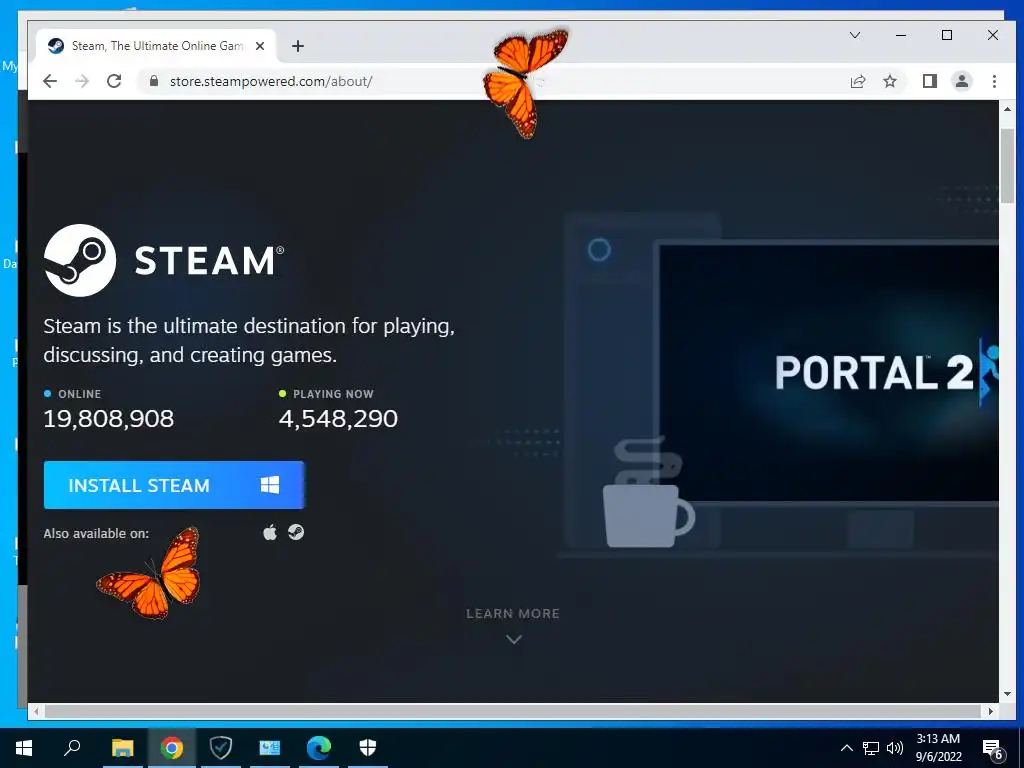The image size is (1024, 768).
Task: Launch Microsoft Edge from taskbar
Action: 319,748
